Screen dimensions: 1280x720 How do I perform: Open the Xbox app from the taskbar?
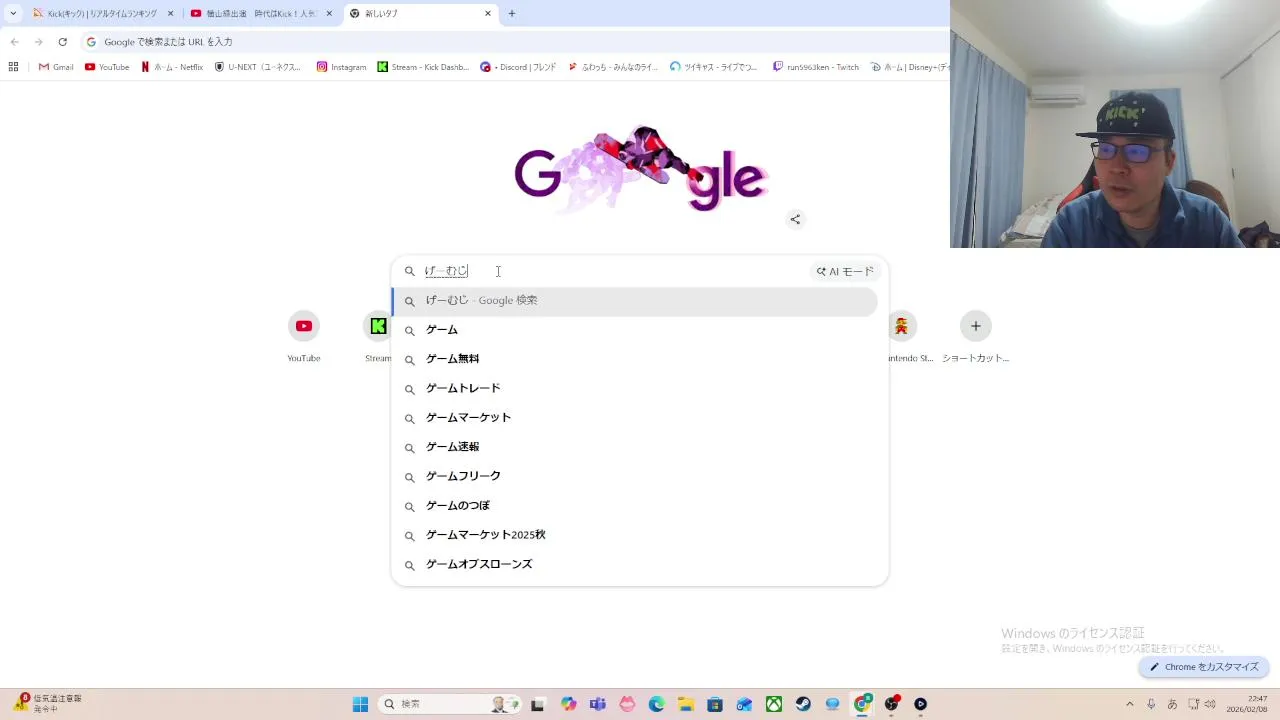point(774,704)
